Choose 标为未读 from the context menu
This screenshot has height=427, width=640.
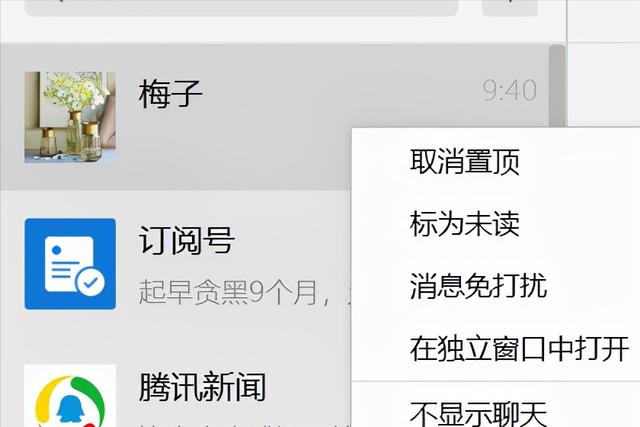tap(464, 224)
